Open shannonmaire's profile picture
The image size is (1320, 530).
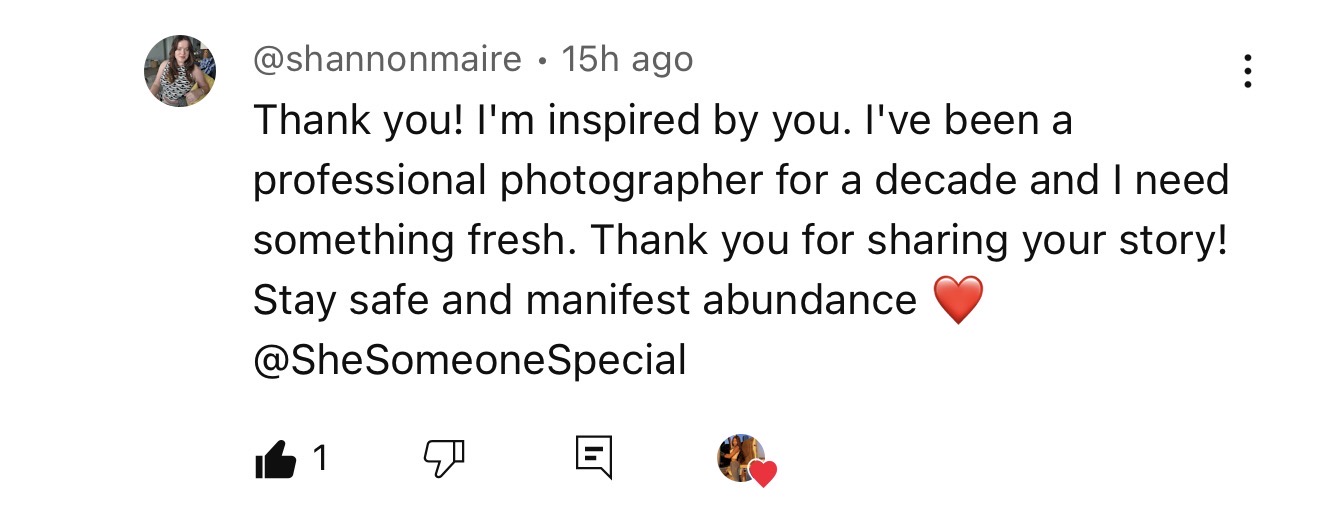[x=181, y=71]
